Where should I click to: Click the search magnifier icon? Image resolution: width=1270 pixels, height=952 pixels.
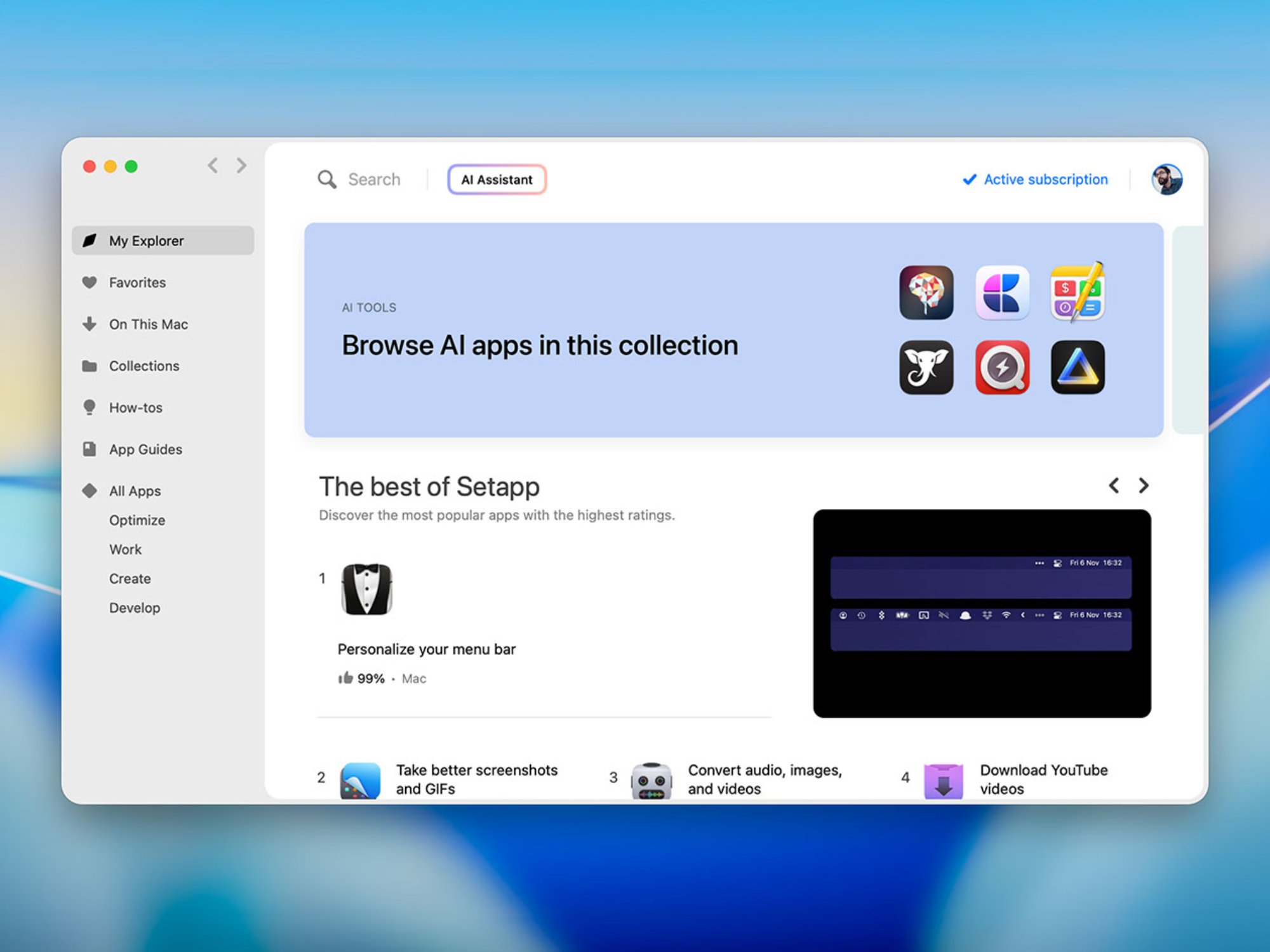point(326,180)
